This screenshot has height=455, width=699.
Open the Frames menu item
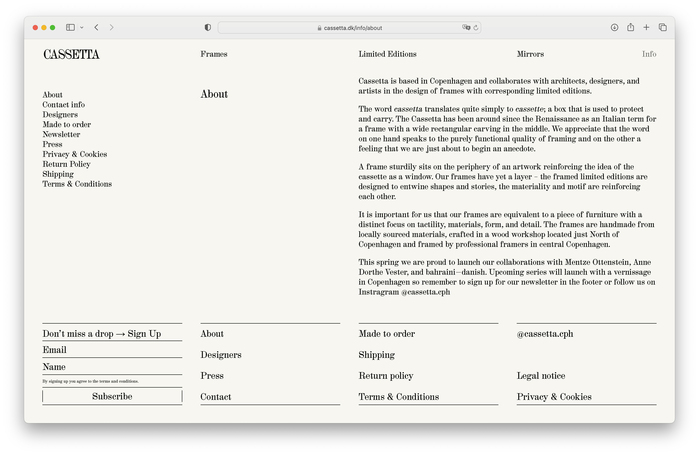213,54
